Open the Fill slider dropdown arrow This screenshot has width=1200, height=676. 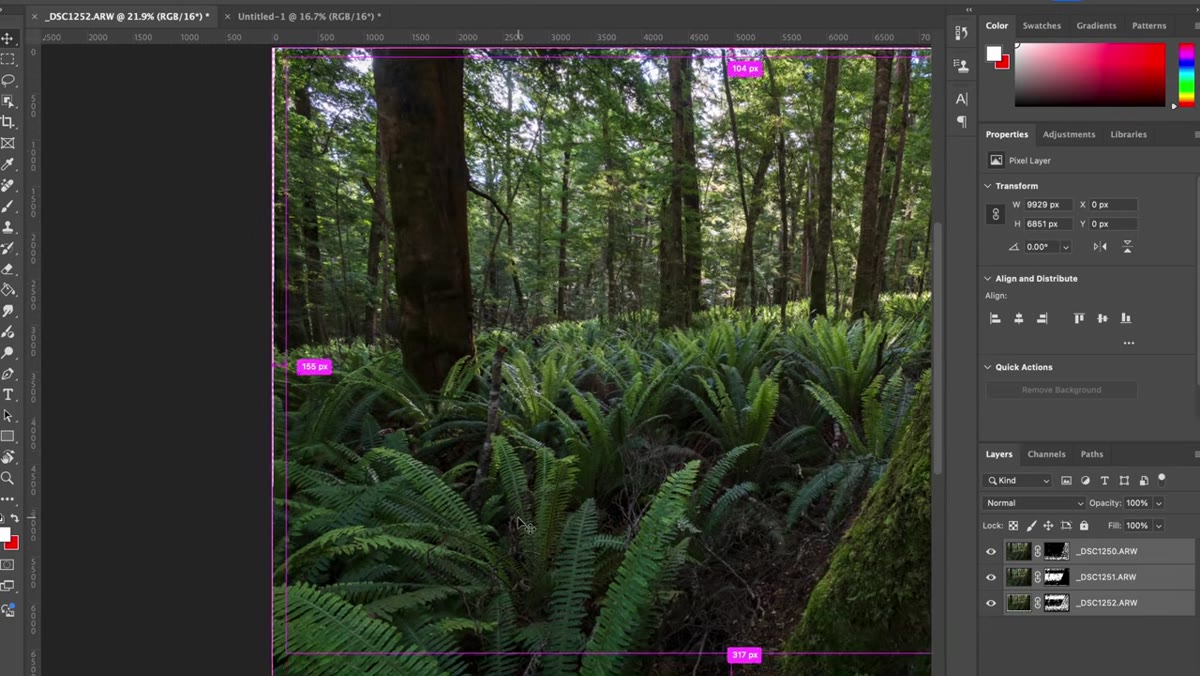[1159, 525]
